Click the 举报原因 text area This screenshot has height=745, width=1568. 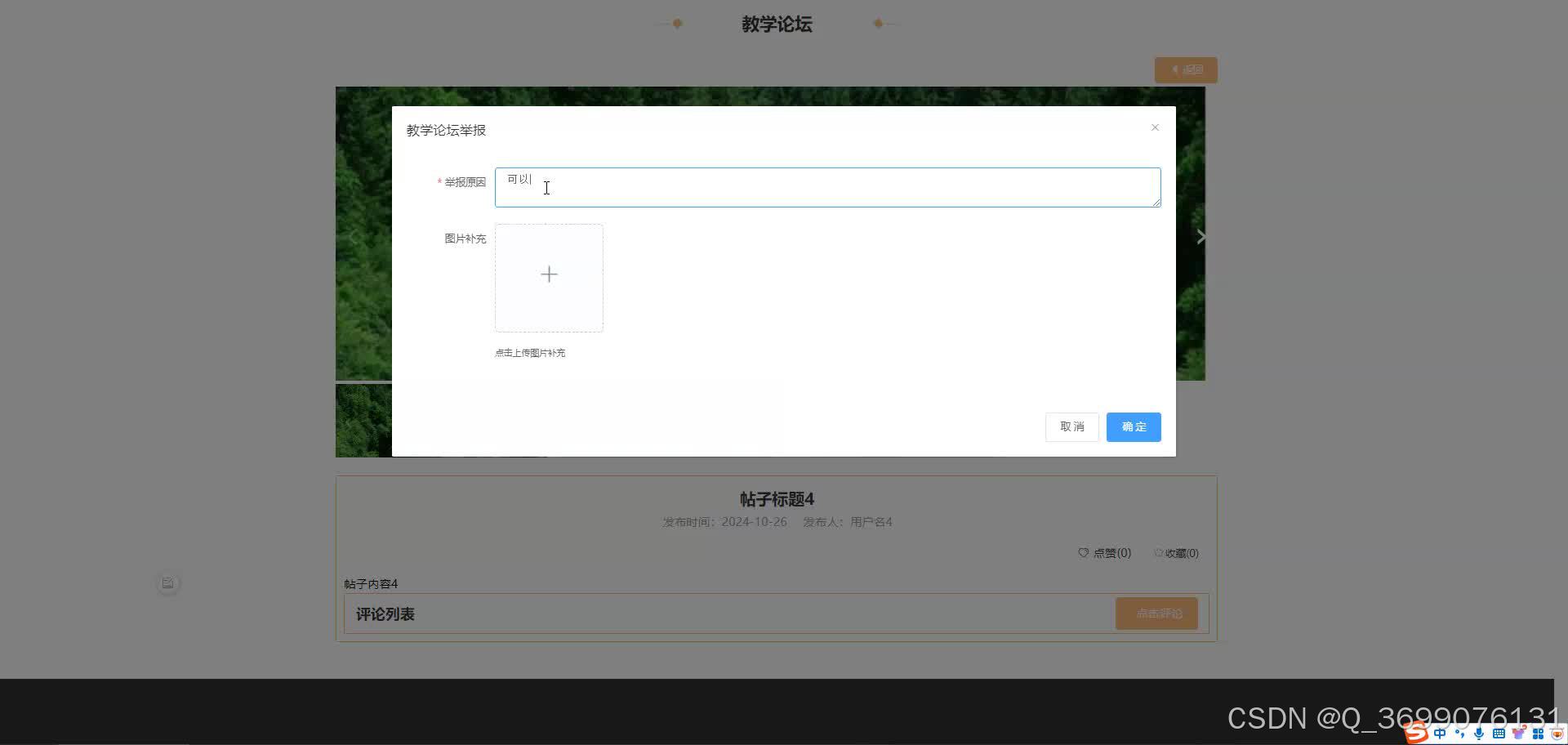coord(827,187)
